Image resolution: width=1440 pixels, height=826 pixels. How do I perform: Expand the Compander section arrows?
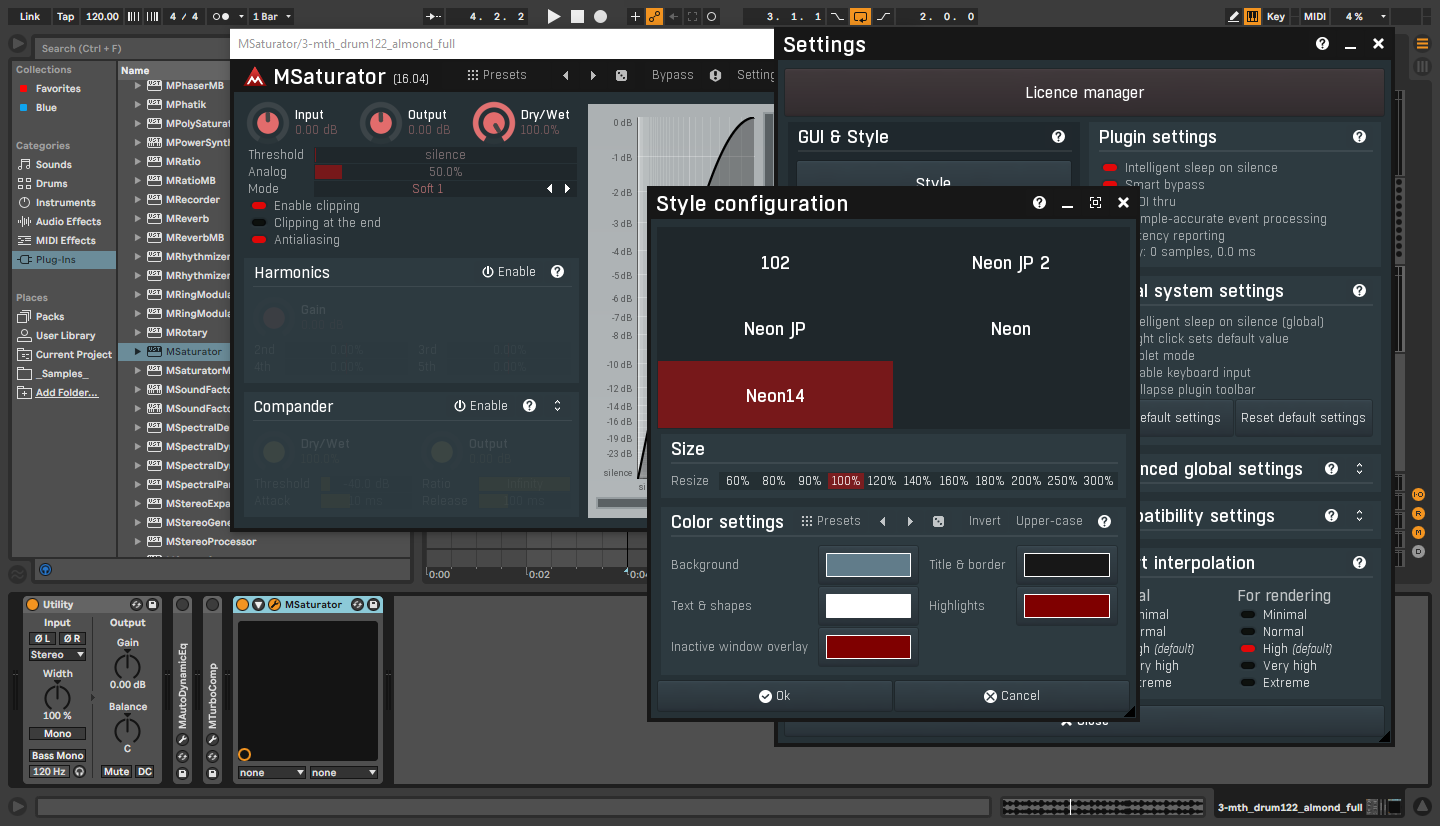[557, 406]
